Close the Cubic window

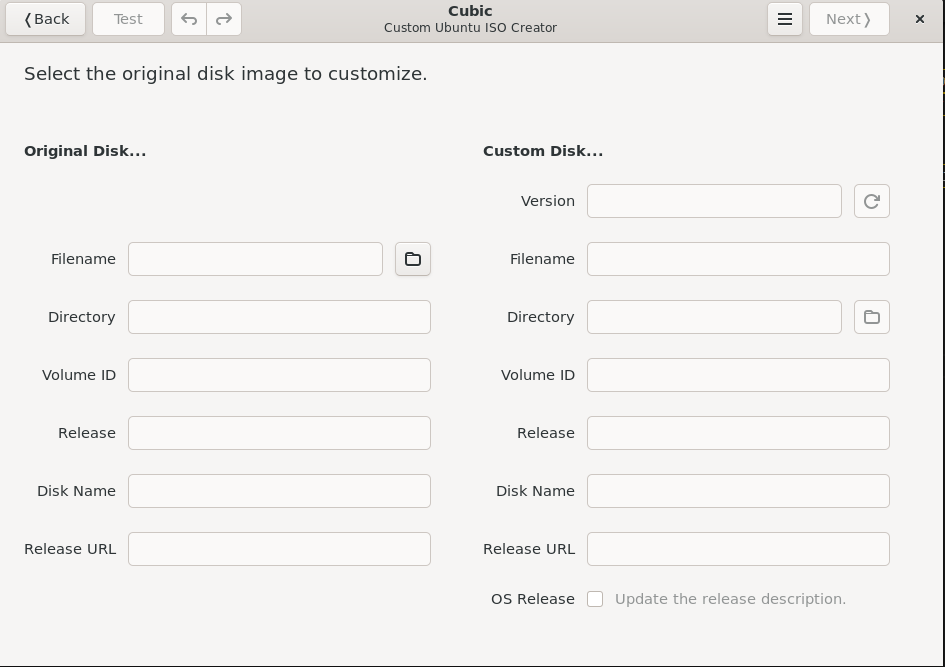pos(920,19)
